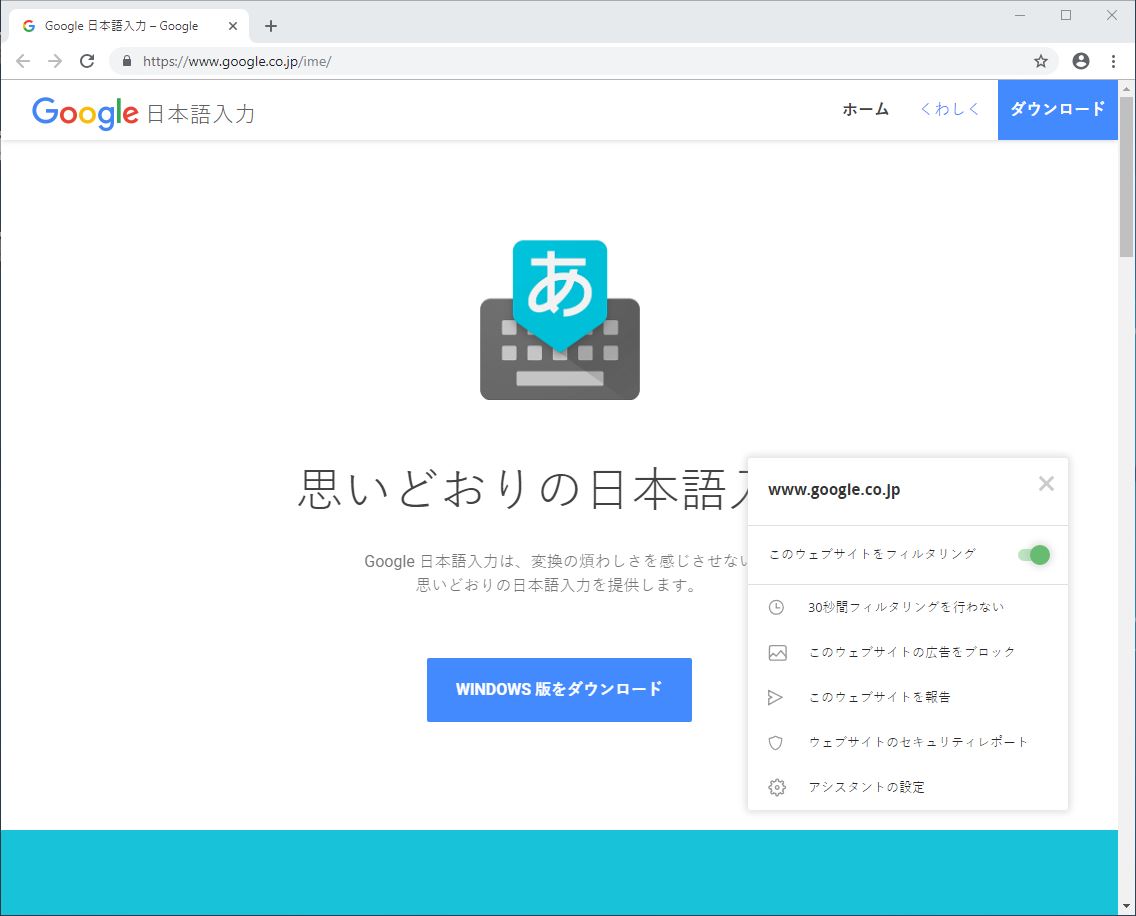Click the 日本語入力 text beside Google logo
The width and height of the screenshot is (1136, 916).
[x=201, y=114]
